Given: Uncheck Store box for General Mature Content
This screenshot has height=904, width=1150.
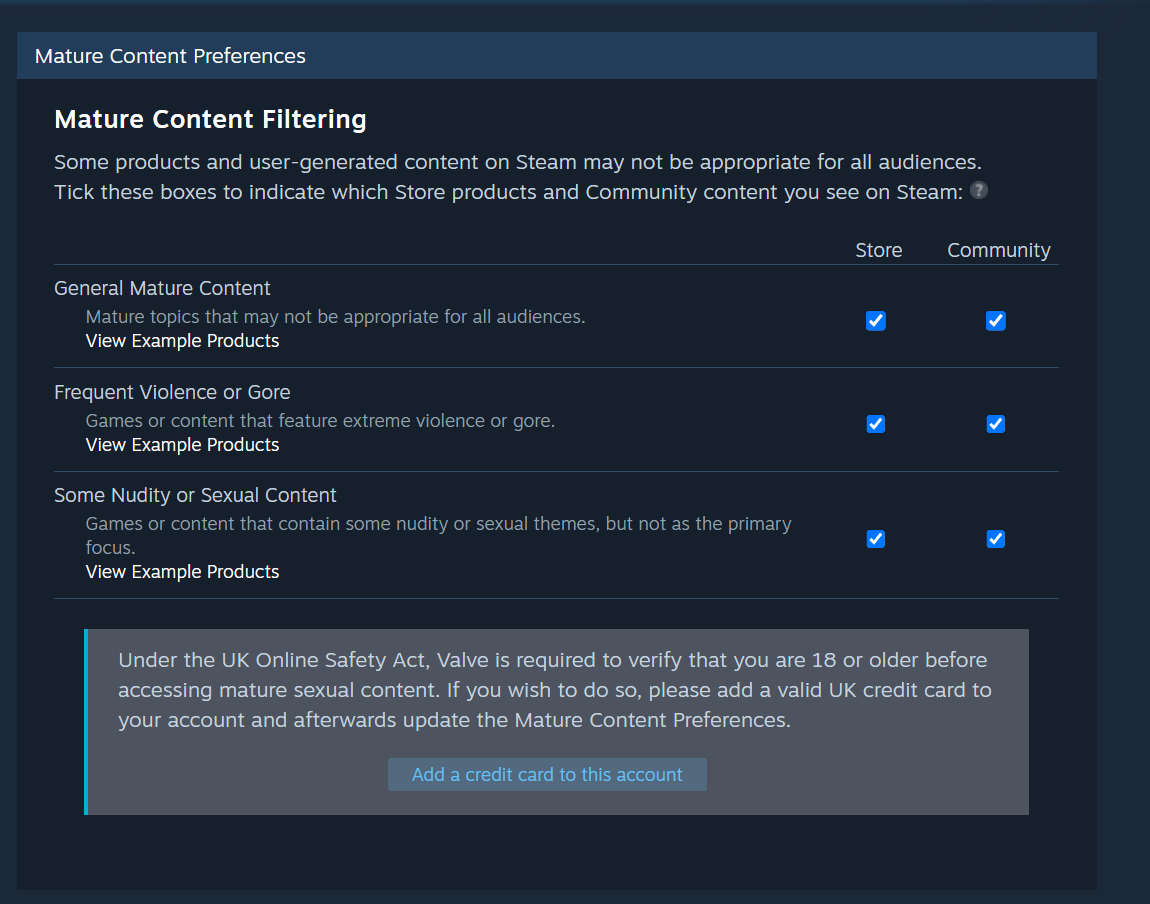Looking at the screenshot, I should point(876,320).
